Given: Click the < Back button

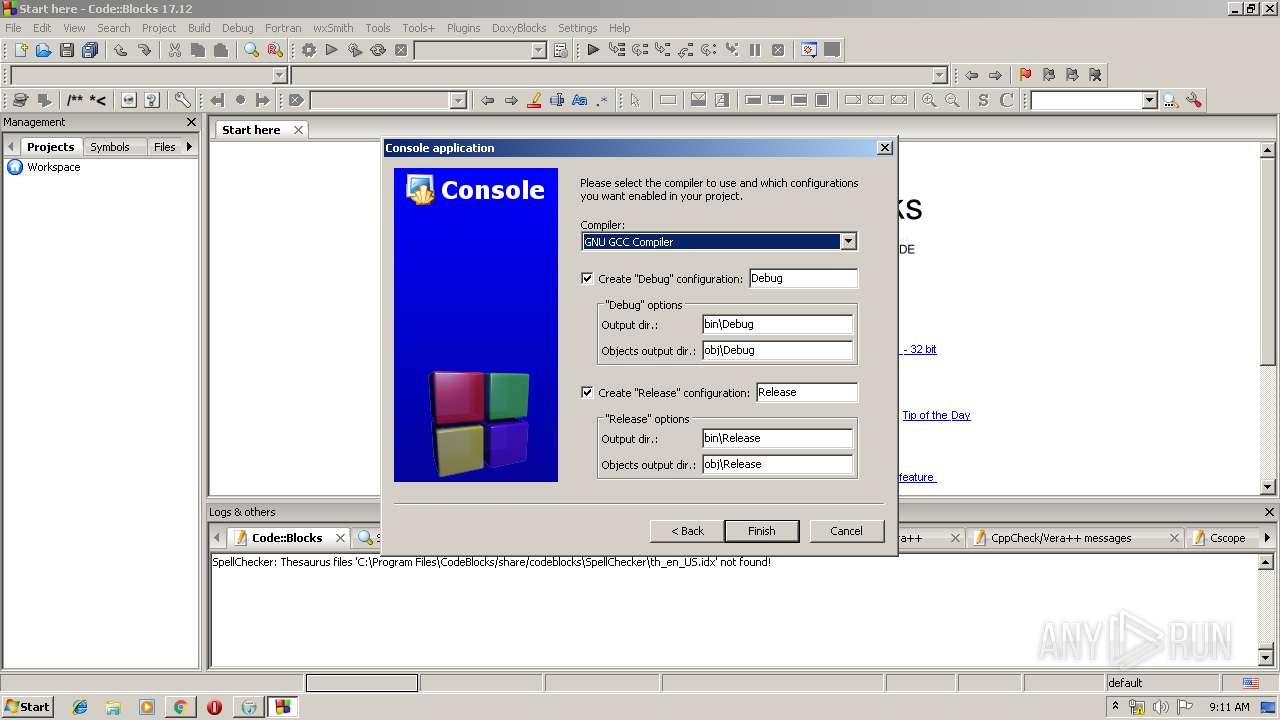Looking at the screenshot, I should pyautogui.click(x=687, y=531).
